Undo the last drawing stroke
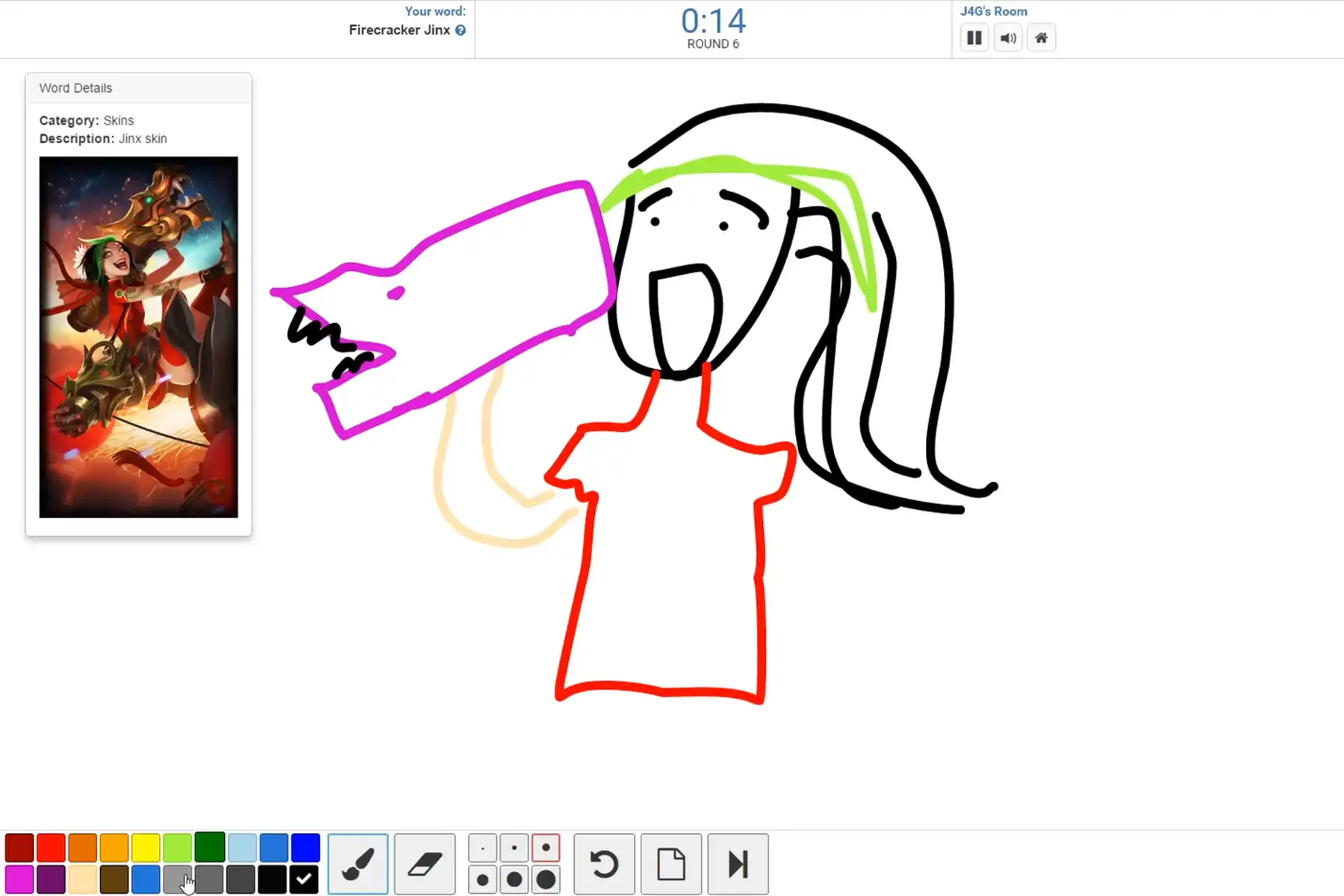 coord(604,864)
